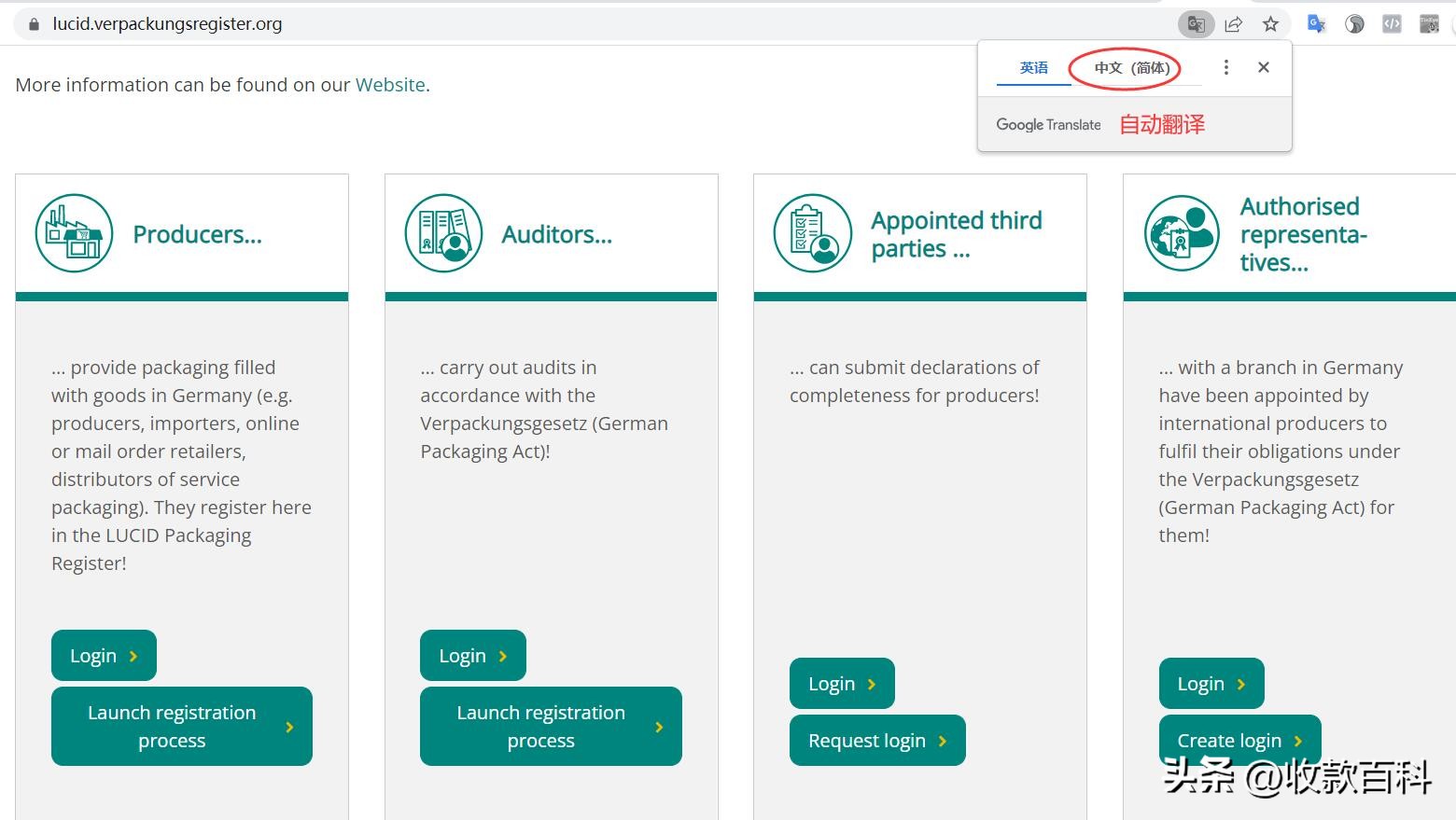This screenshot has width=1456, height=820.
Task: Click the Create login button
Action: coord(1239,741)
